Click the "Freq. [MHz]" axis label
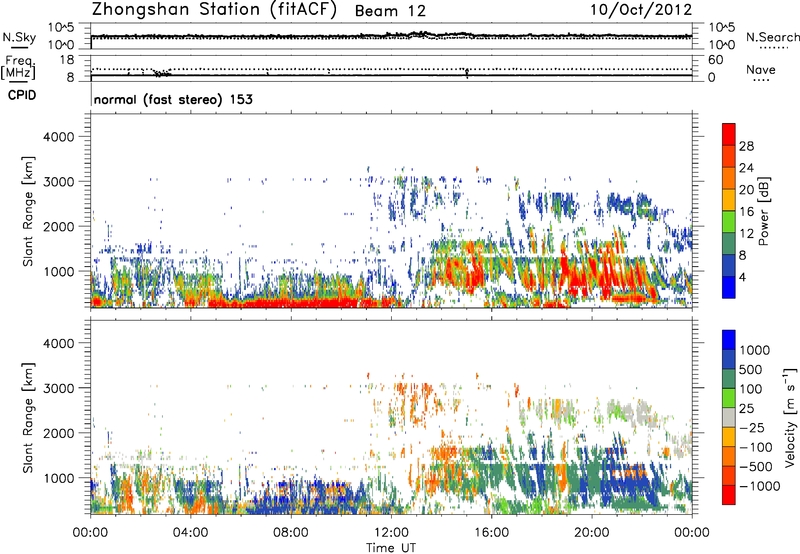This screenshot has height=554, width=800. 18,68
